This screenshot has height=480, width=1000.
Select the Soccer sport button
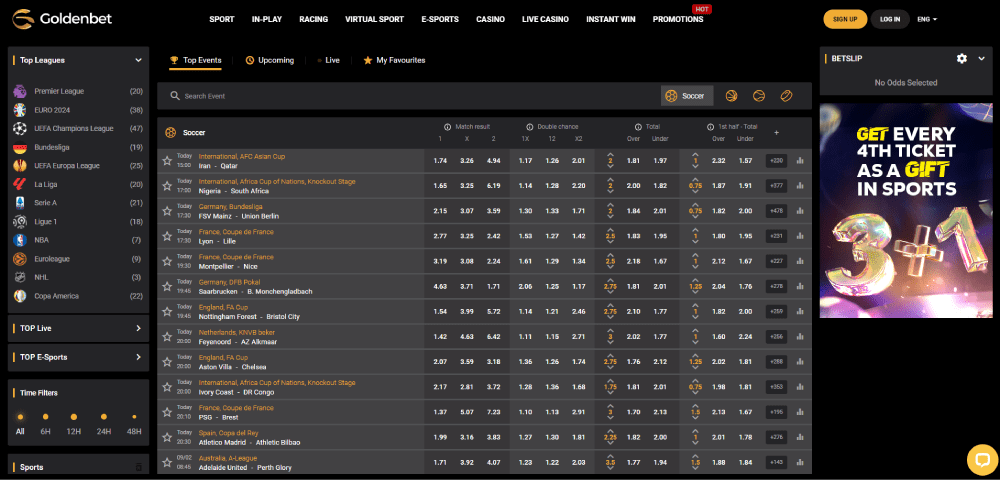click(x=687, y=96)
